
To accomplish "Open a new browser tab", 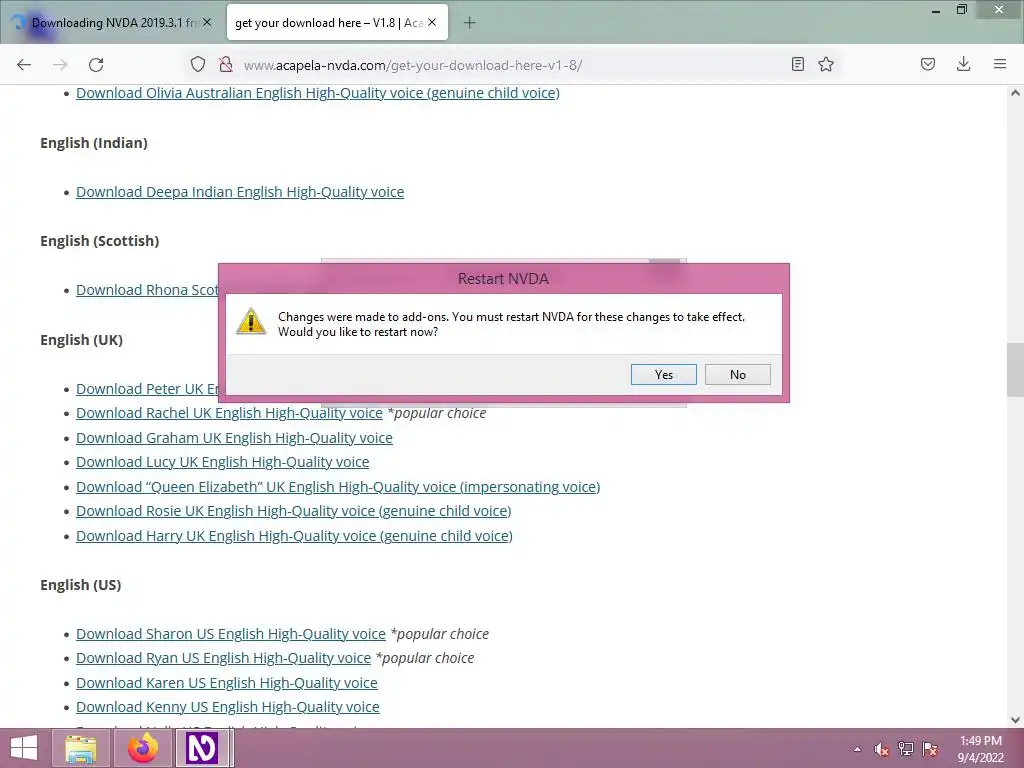I will point(470,23).
